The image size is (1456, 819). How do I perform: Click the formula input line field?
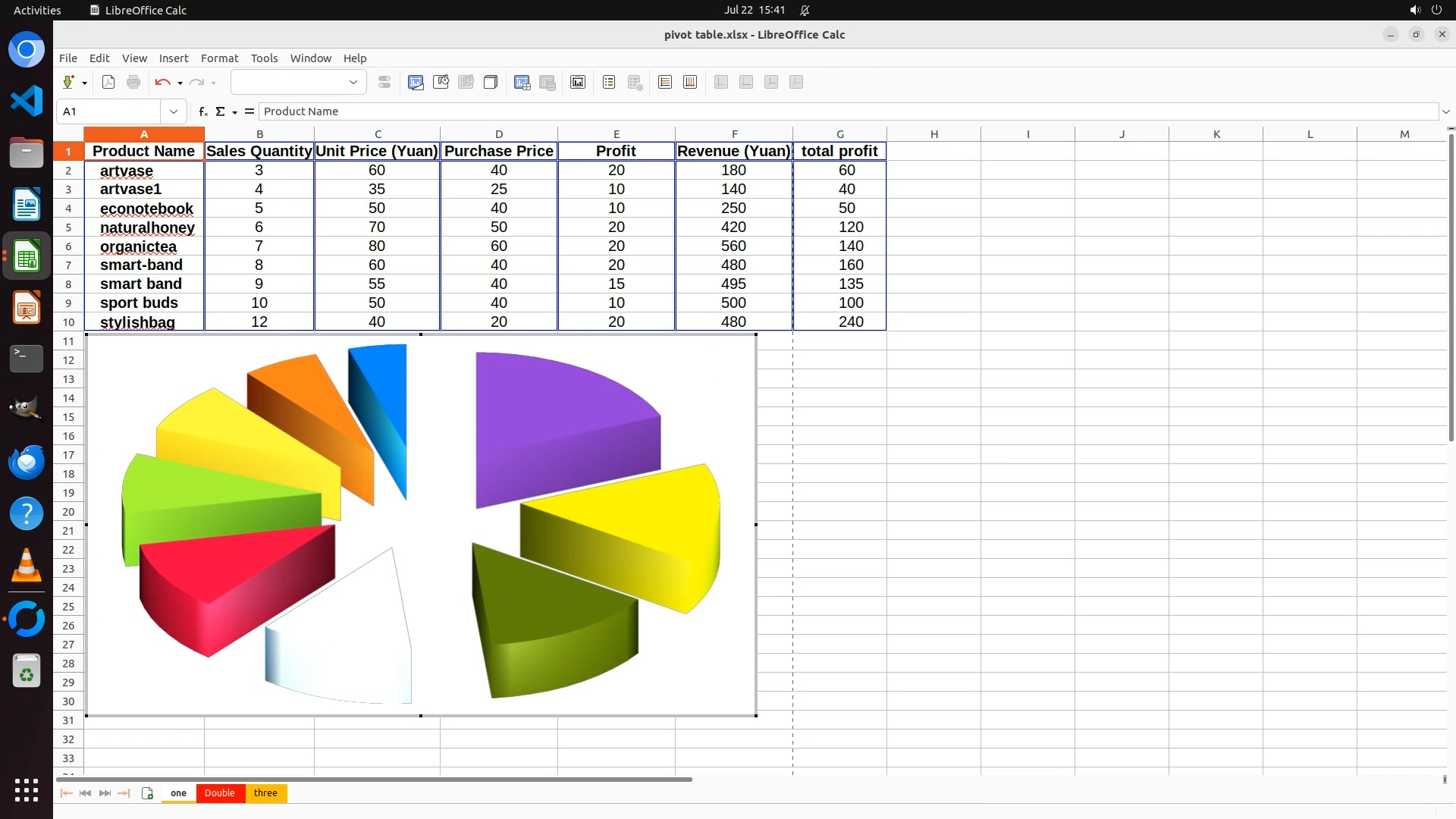[x=834, y=111]
